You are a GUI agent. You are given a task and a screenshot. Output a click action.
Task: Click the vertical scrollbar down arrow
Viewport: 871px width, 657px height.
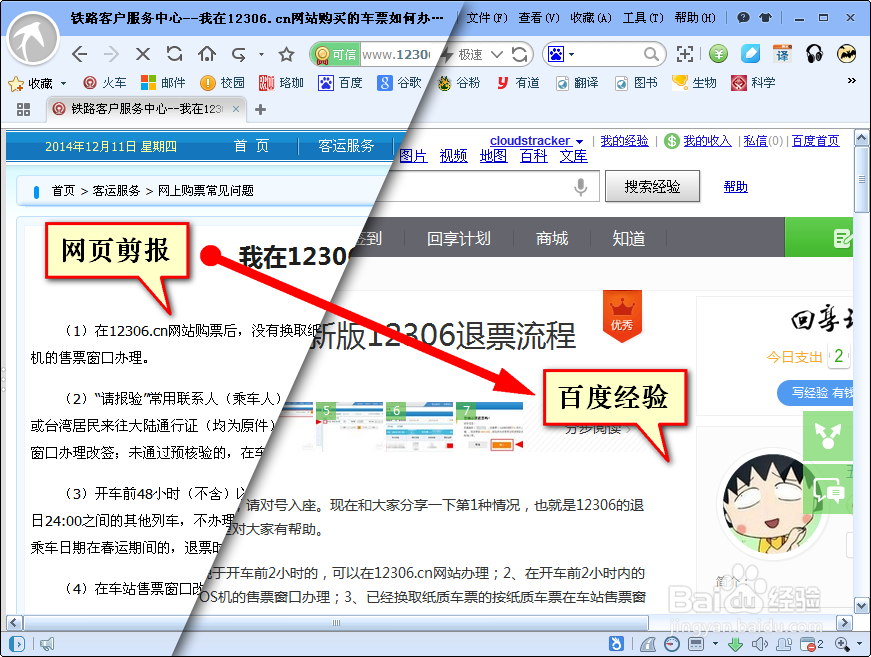pos(862,606)
